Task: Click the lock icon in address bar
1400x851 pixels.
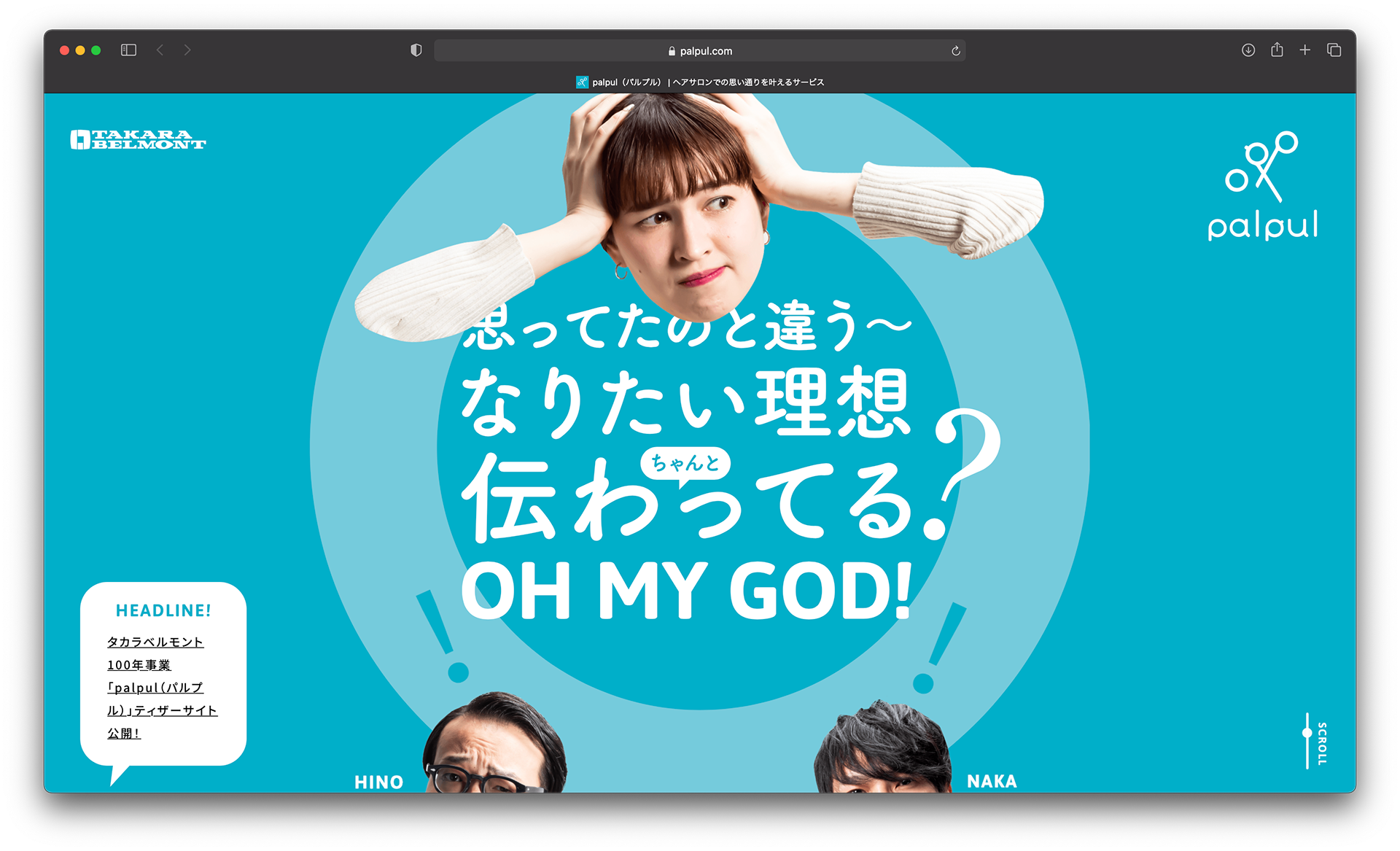Action: coord(672,51)
